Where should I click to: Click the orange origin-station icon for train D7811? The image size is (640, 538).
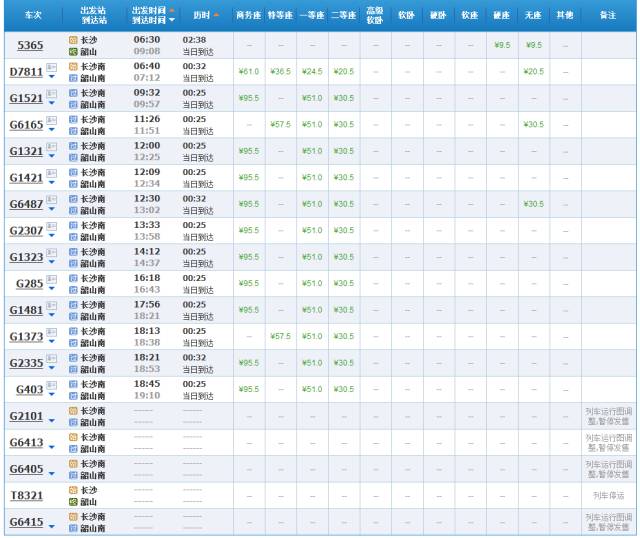73,67
